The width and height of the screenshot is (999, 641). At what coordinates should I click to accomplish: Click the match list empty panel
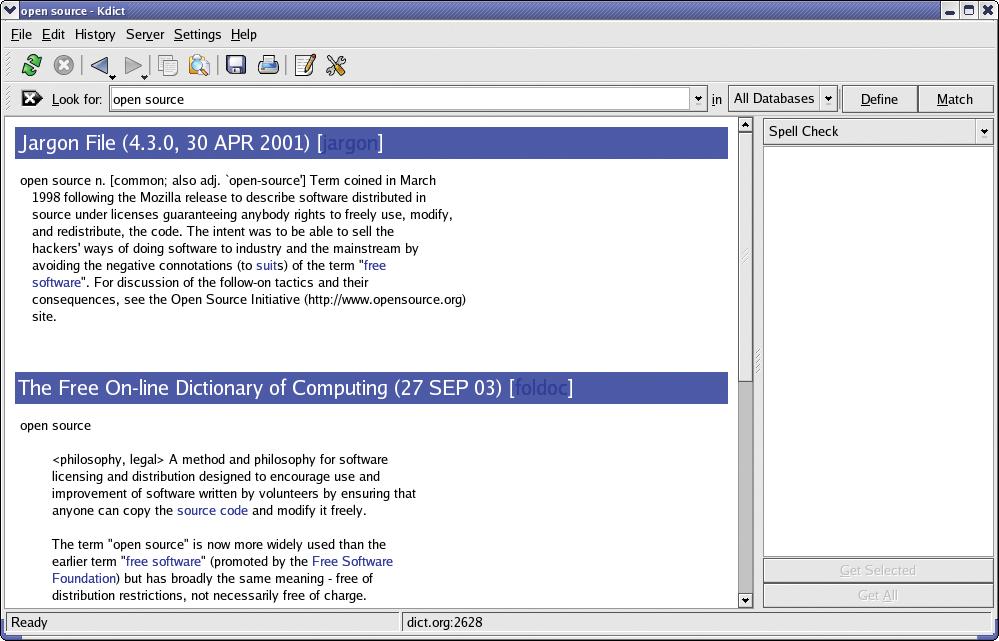pos(878,351)
